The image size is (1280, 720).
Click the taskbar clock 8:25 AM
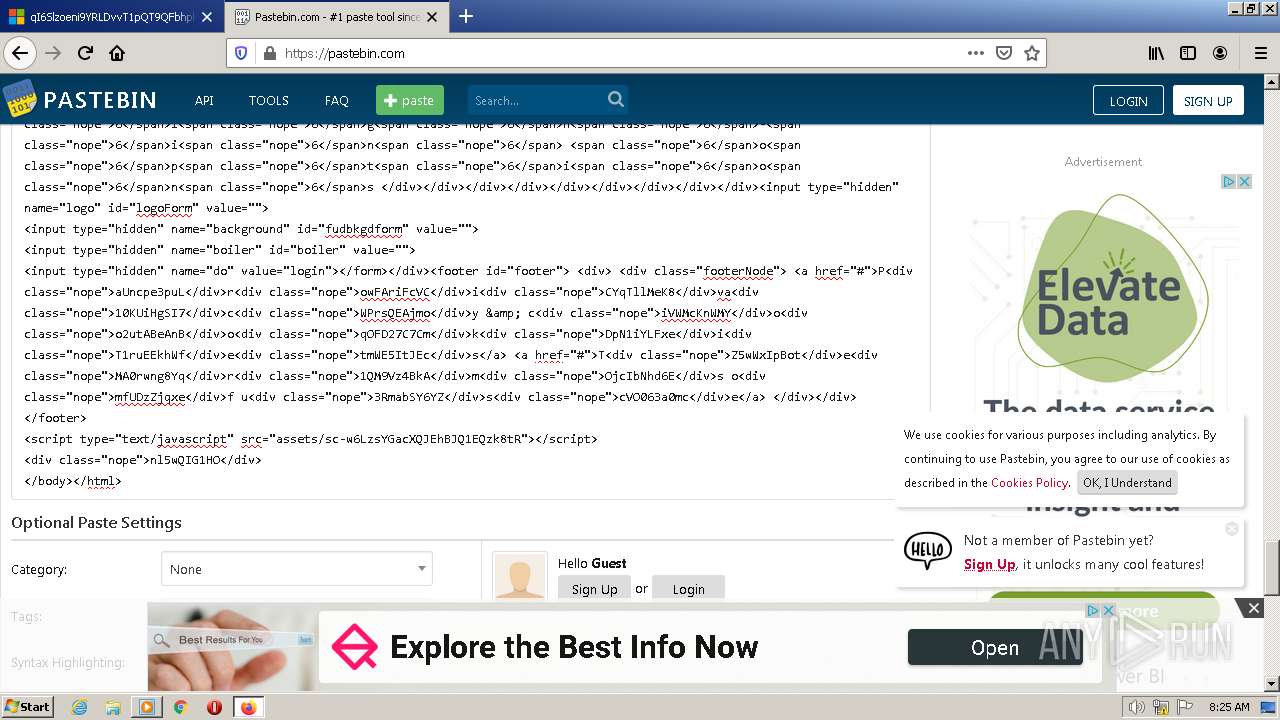pos(1229,707)
